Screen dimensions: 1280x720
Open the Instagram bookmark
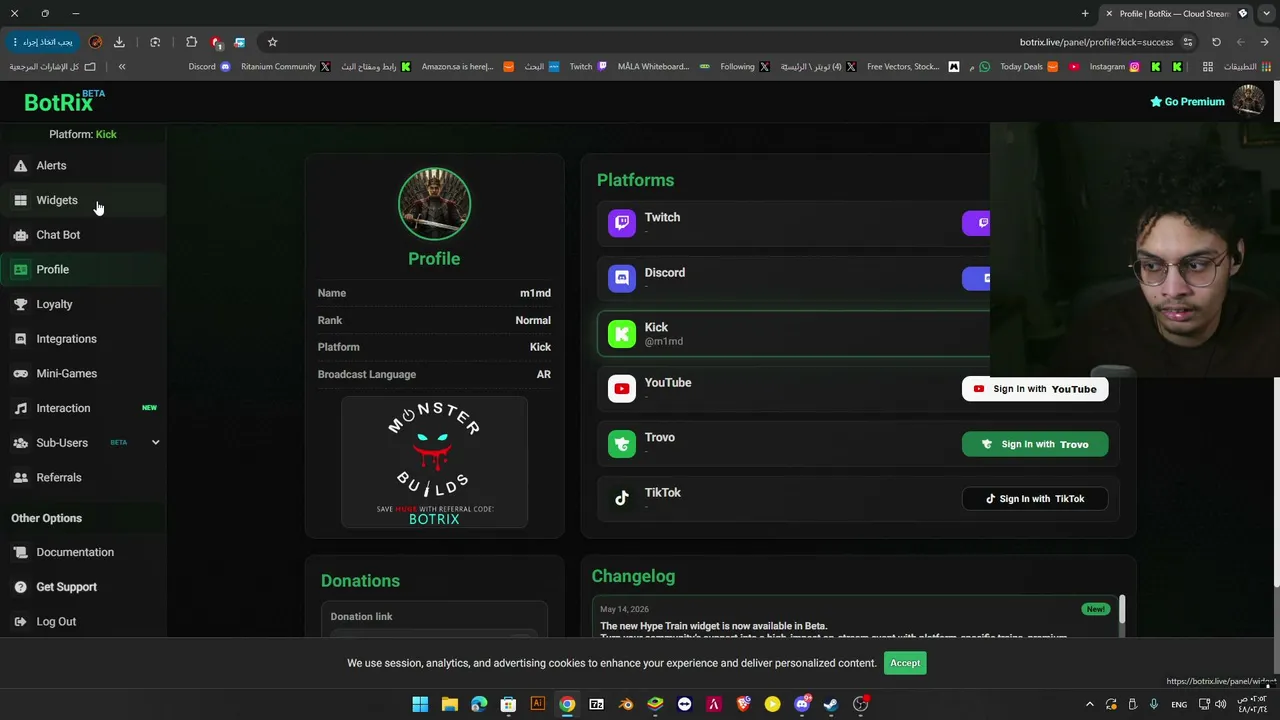(x=1114, y=67)
